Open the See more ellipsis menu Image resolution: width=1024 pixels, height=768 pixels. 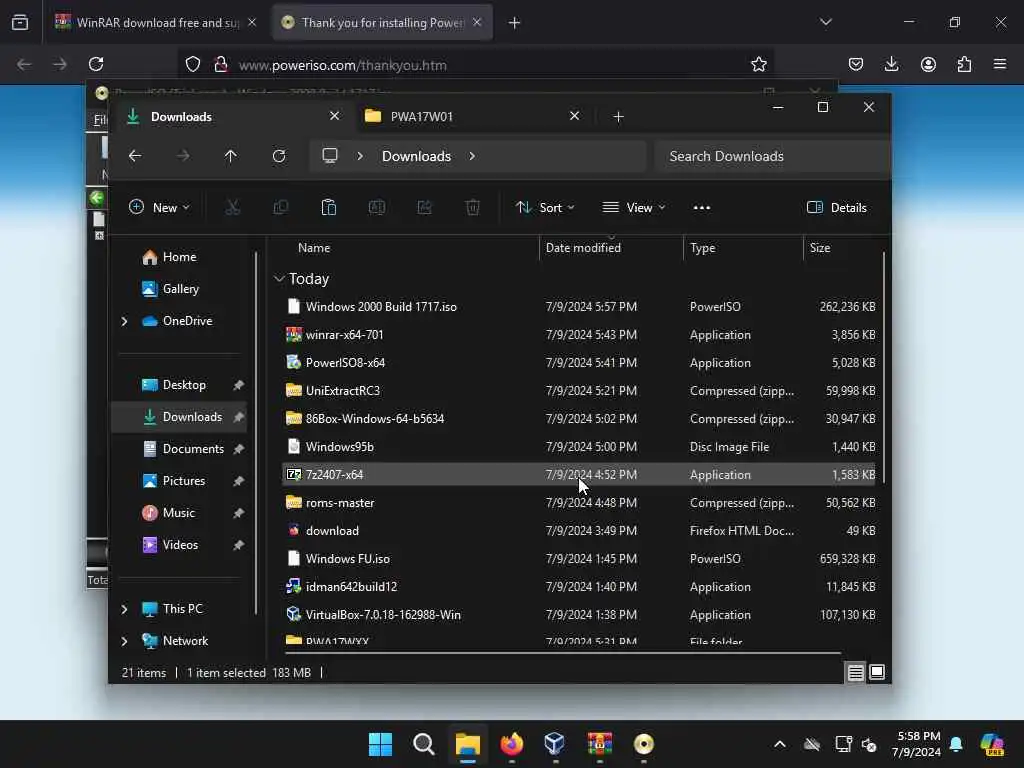pos(701,208)
